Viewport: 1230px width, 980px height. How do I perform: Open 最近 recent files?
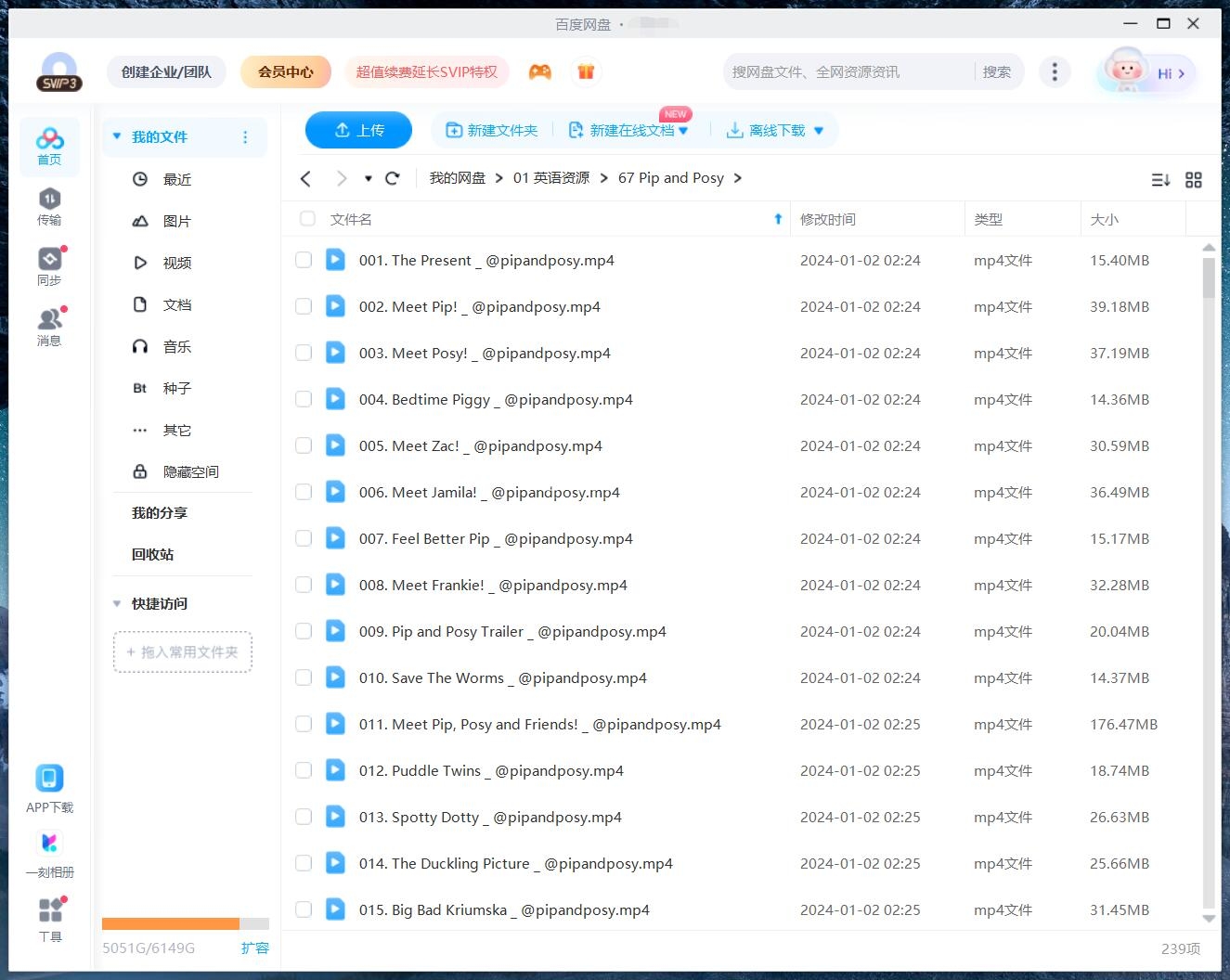coord(176,179)
